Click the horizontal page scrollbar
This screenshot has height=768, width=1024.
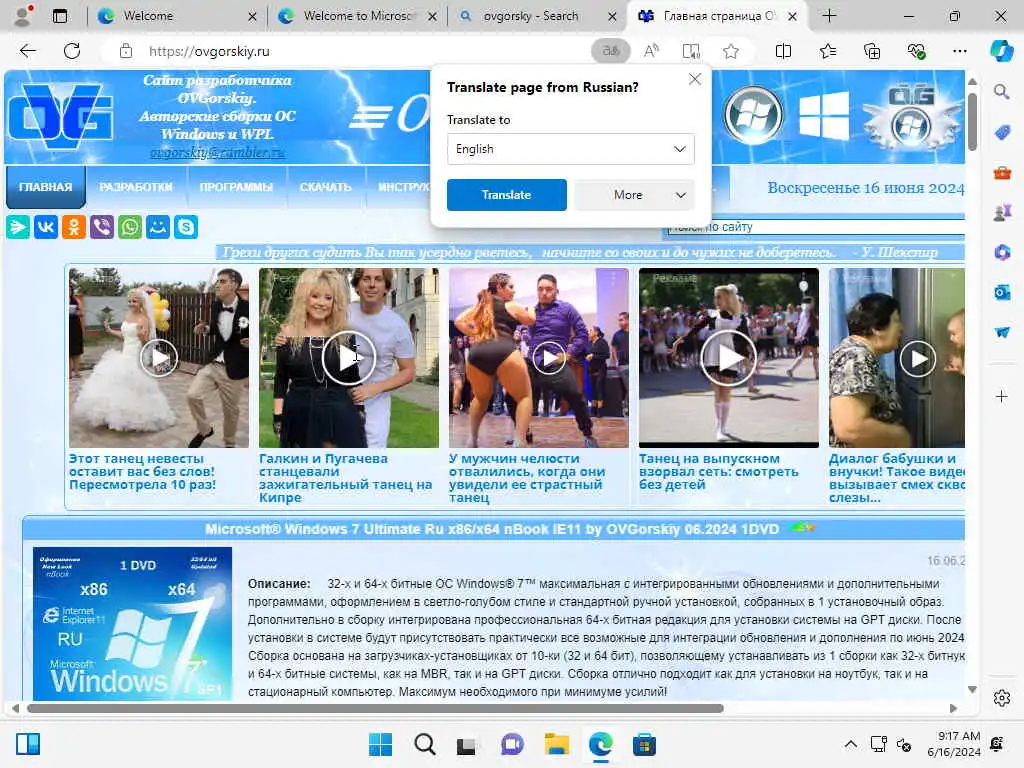(x=376, y=708)
